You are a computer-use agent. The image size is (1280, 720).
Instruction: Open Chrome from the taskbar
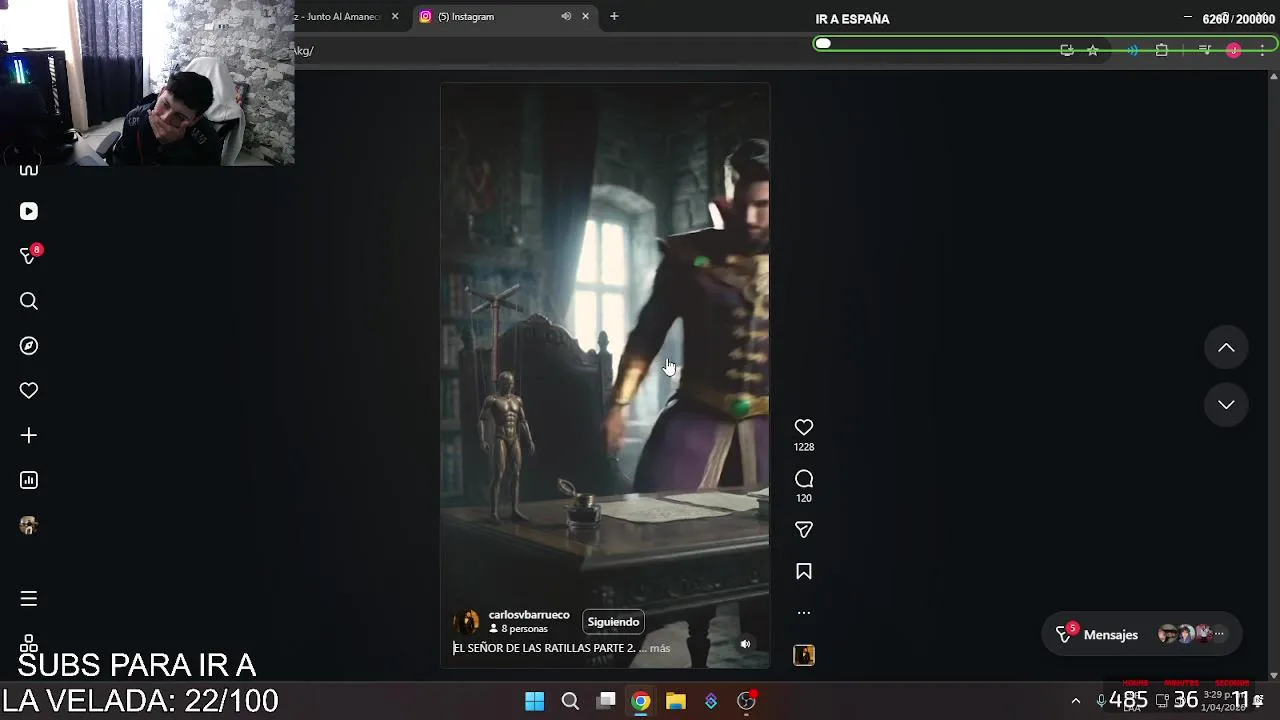[641, 701]
